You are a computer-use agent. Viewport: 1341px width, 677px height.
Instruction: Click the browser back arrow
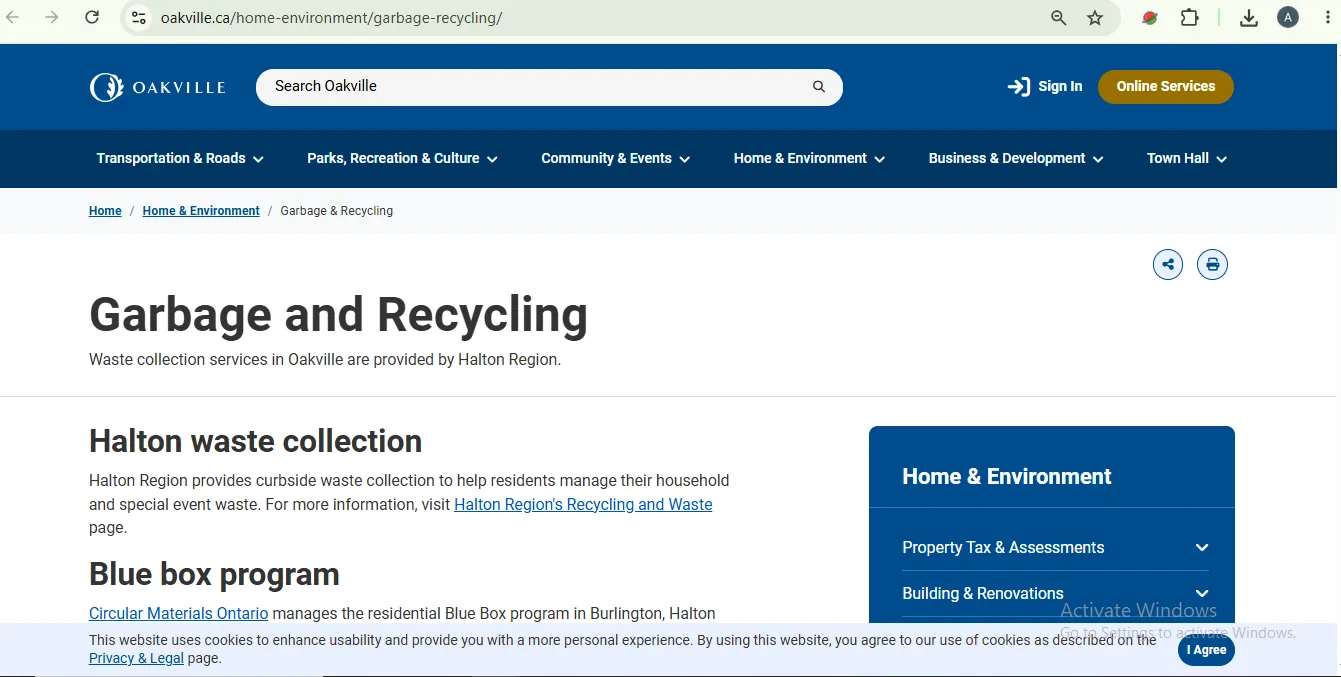click(13, 18)
